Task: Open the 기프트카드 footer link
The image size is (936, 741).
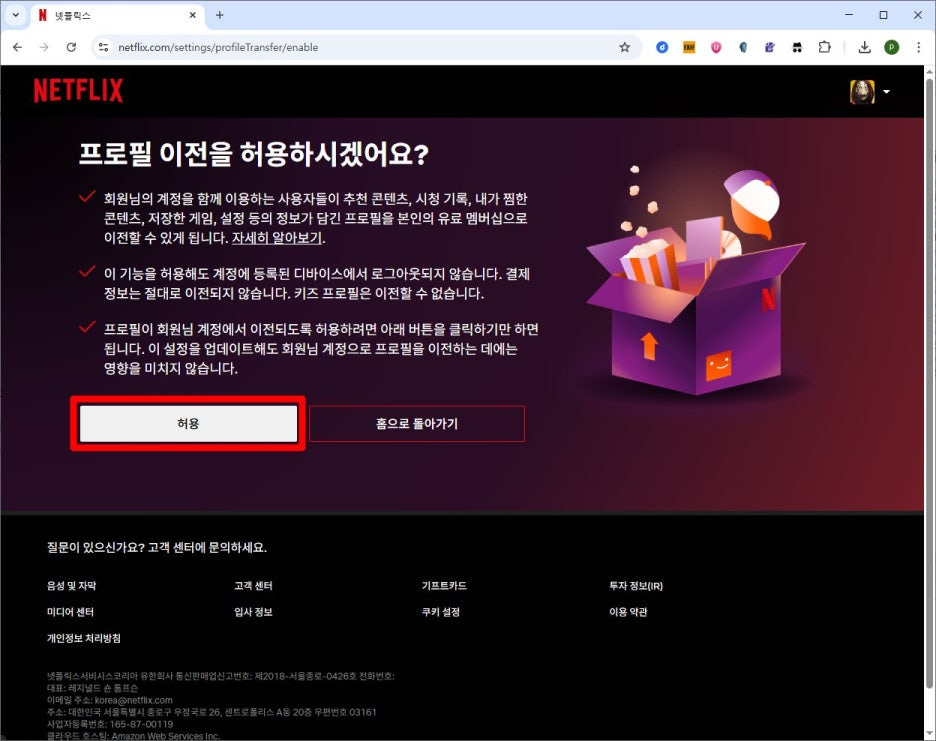Action: pyautogui.click(x=444, y=586)
